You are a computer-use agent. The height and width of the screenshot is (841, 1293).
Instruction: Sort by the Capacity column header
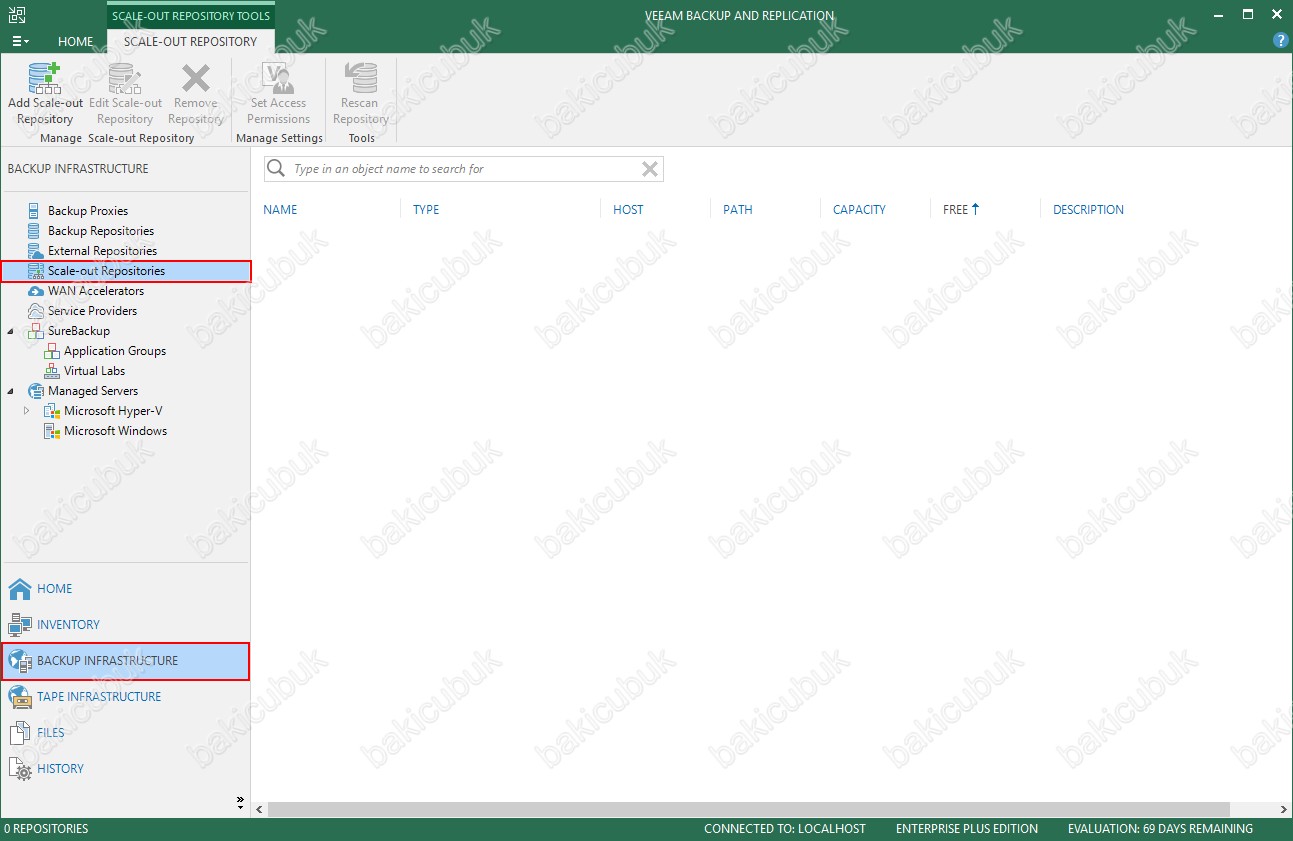(859, 210)
